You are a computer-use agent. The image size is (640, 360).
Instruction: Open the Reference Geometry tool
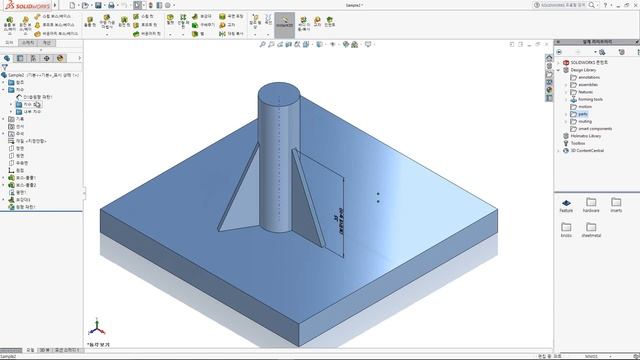(x=256, y=21)
